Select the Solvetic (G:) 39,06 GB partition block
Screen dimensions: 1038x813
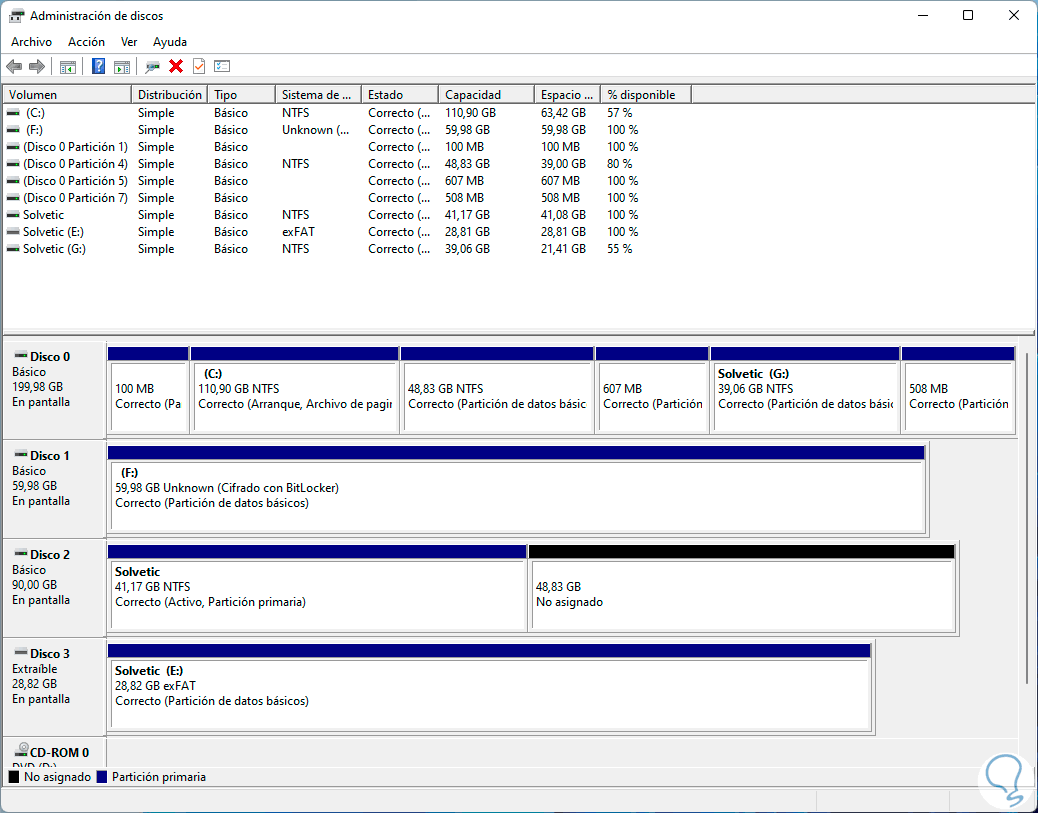coord(805,391)
